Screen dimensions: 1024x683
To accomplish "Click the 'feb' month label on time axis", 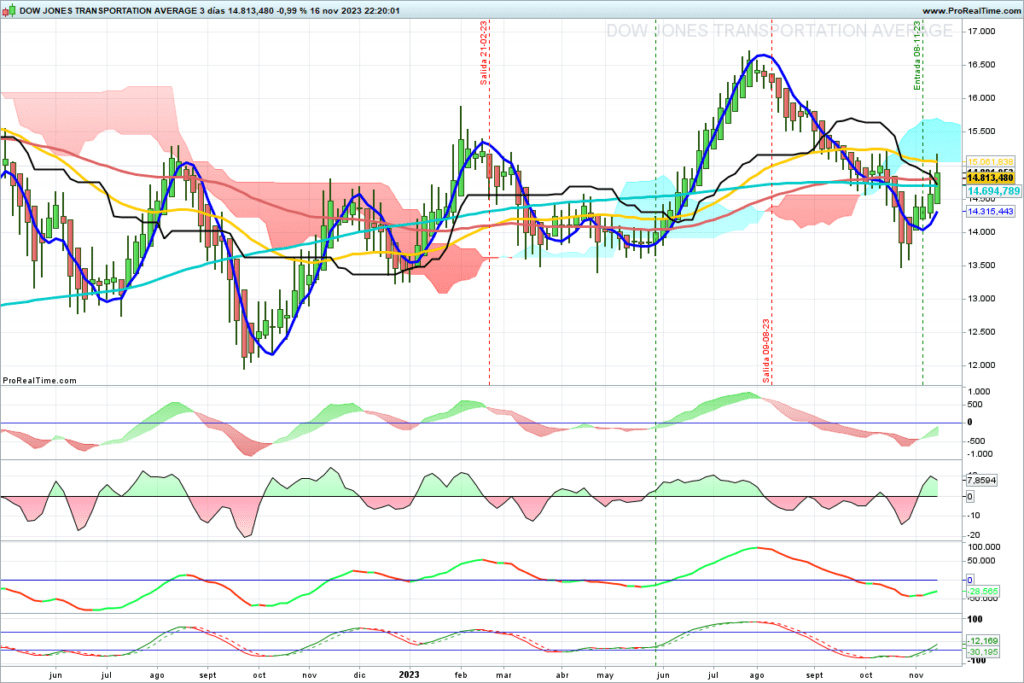I will click(461, 675).
